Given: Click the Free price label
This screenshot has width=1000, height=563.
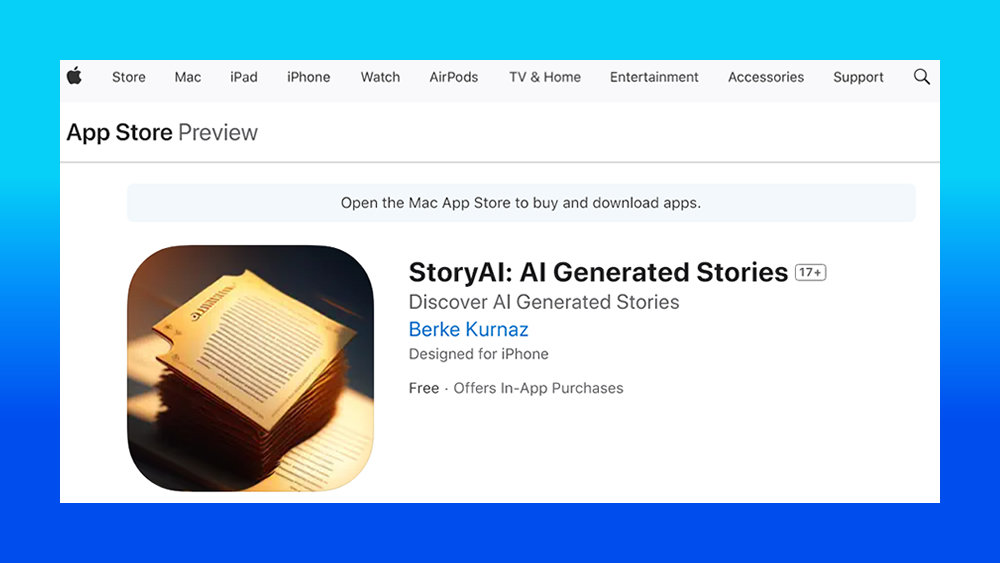Looking at the screenshot, I should [x=423, y=388].
